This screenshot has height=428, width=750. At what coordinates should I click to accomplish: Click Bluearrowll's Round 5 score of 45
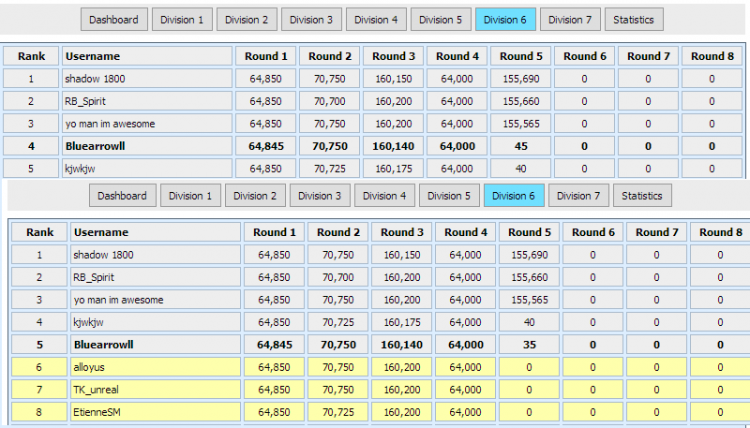point(521,145)
